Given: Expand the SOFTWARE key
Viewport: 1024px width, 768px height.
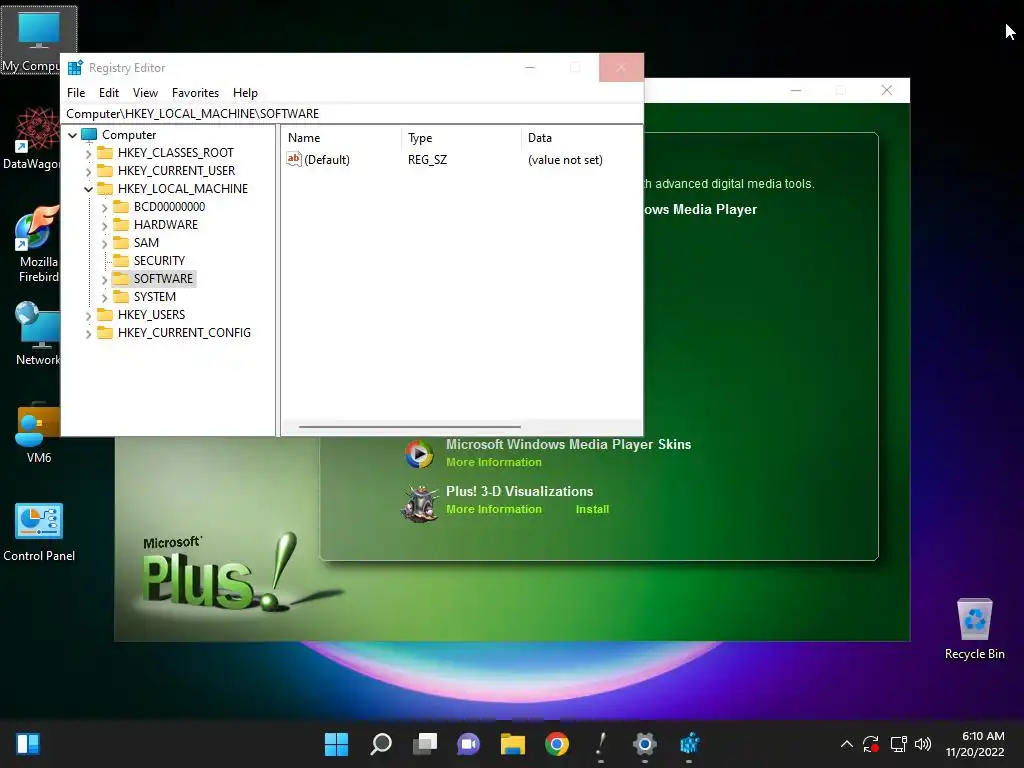Looking at the screenshot, I should click(x=104, y=280).
